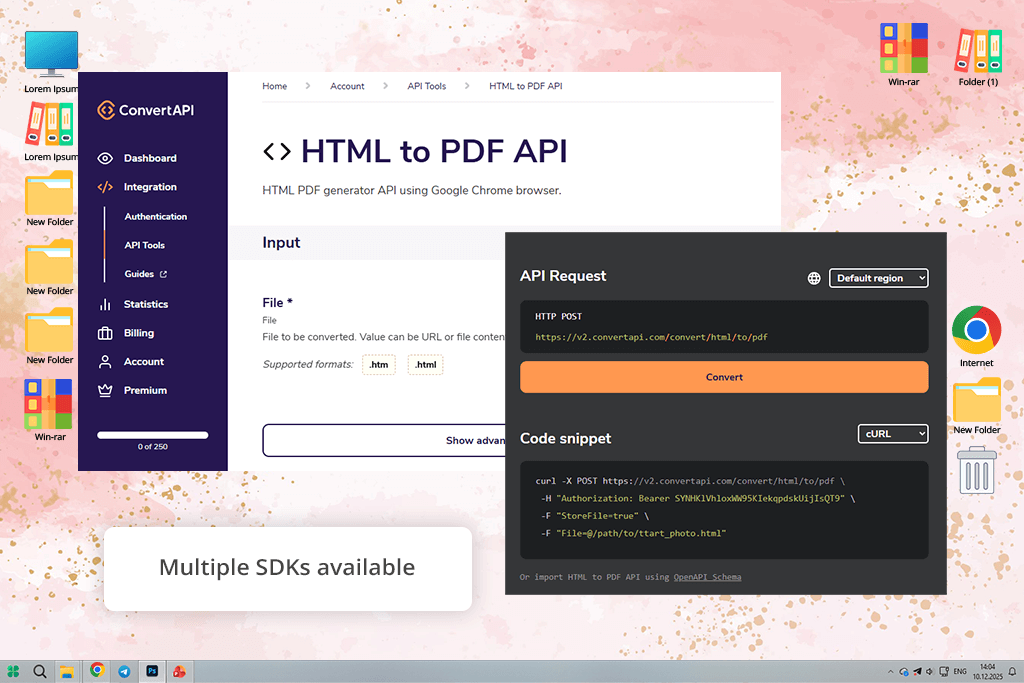
Task: Click the person icon next to sidebar Account
Action: click(105, 362)
